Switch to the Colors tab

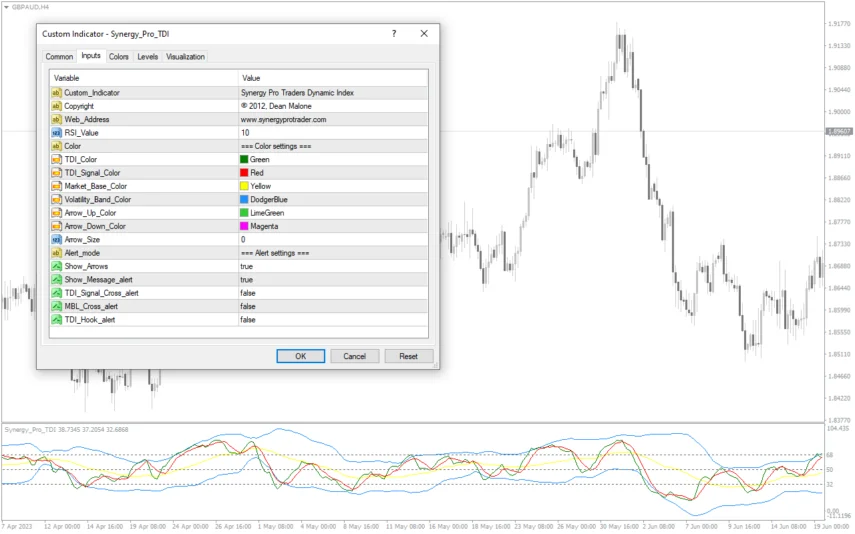(x=119, y=57)
